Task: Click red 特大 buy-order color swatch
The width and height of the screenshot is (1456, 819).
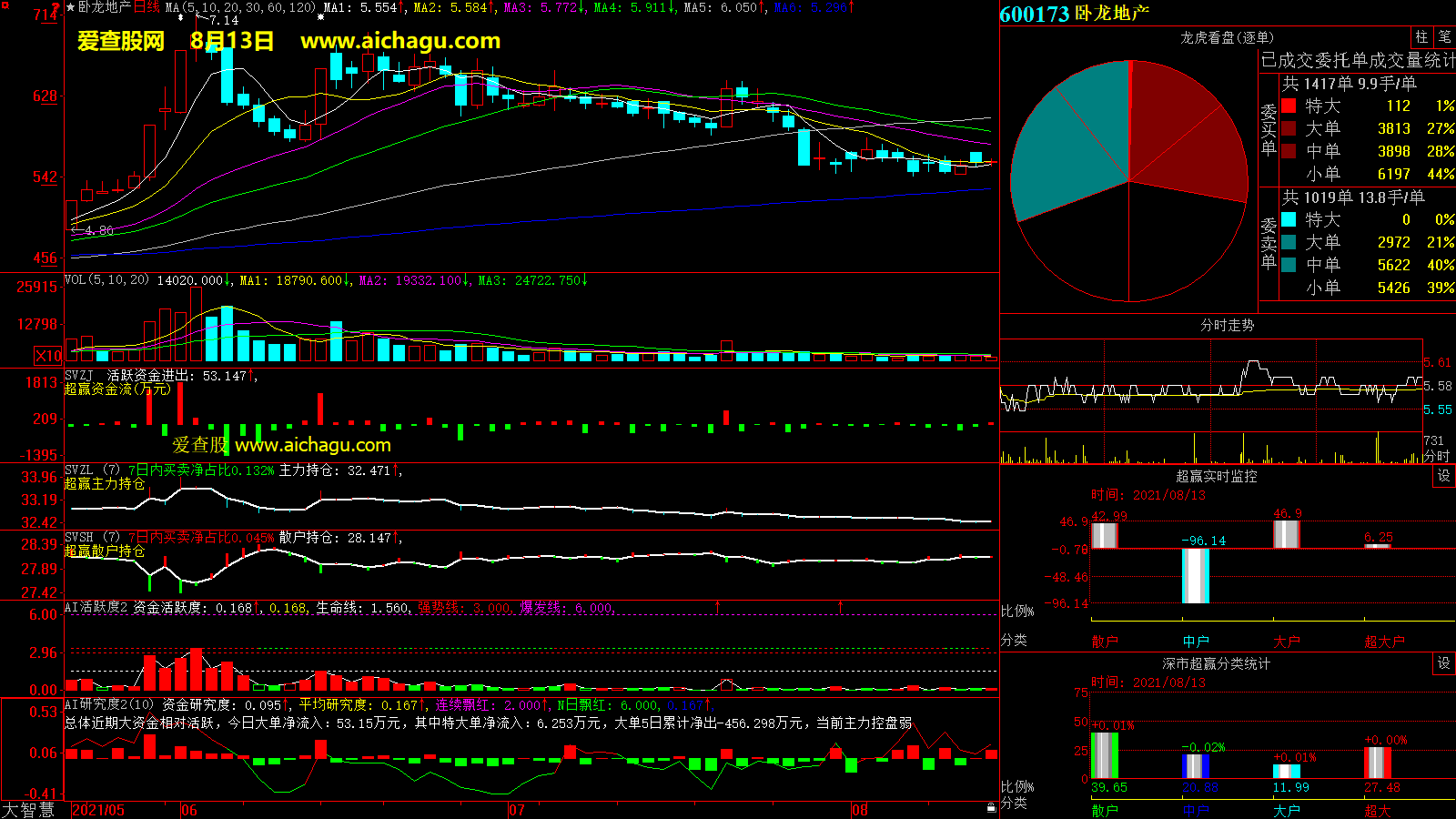Action: point(1289,106)
